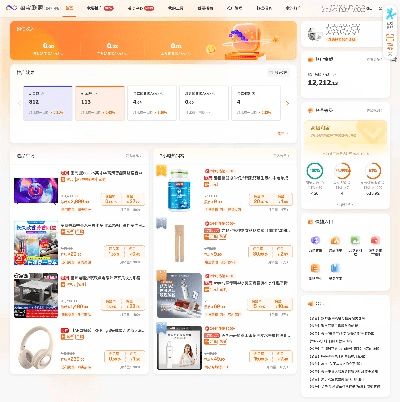Open the orange house quick-entry icon
This screenshot has width=400, height=402.
[335, 240]
